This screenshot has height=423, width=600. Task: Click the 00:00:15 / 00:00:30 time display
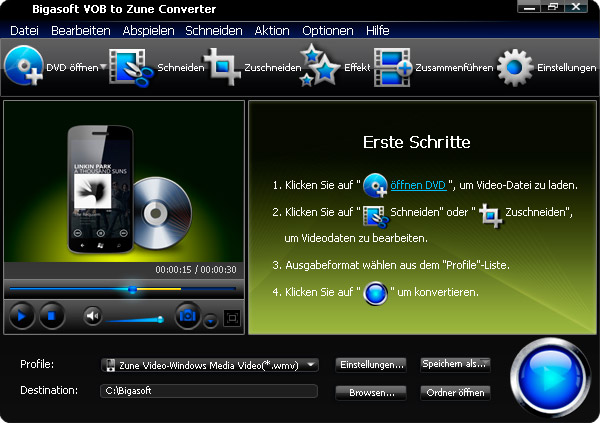[196, 270]
